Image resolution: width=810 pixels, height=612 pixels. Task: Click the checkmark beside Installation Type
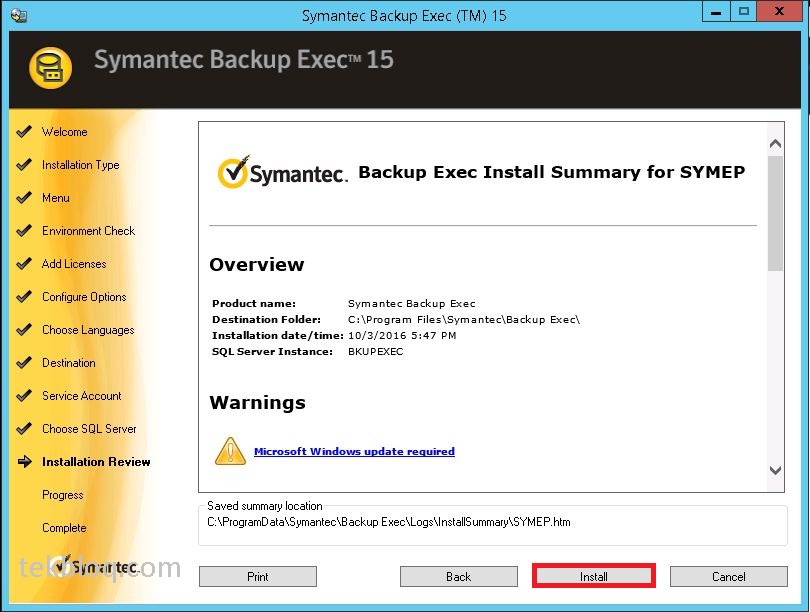click(24, 165)
